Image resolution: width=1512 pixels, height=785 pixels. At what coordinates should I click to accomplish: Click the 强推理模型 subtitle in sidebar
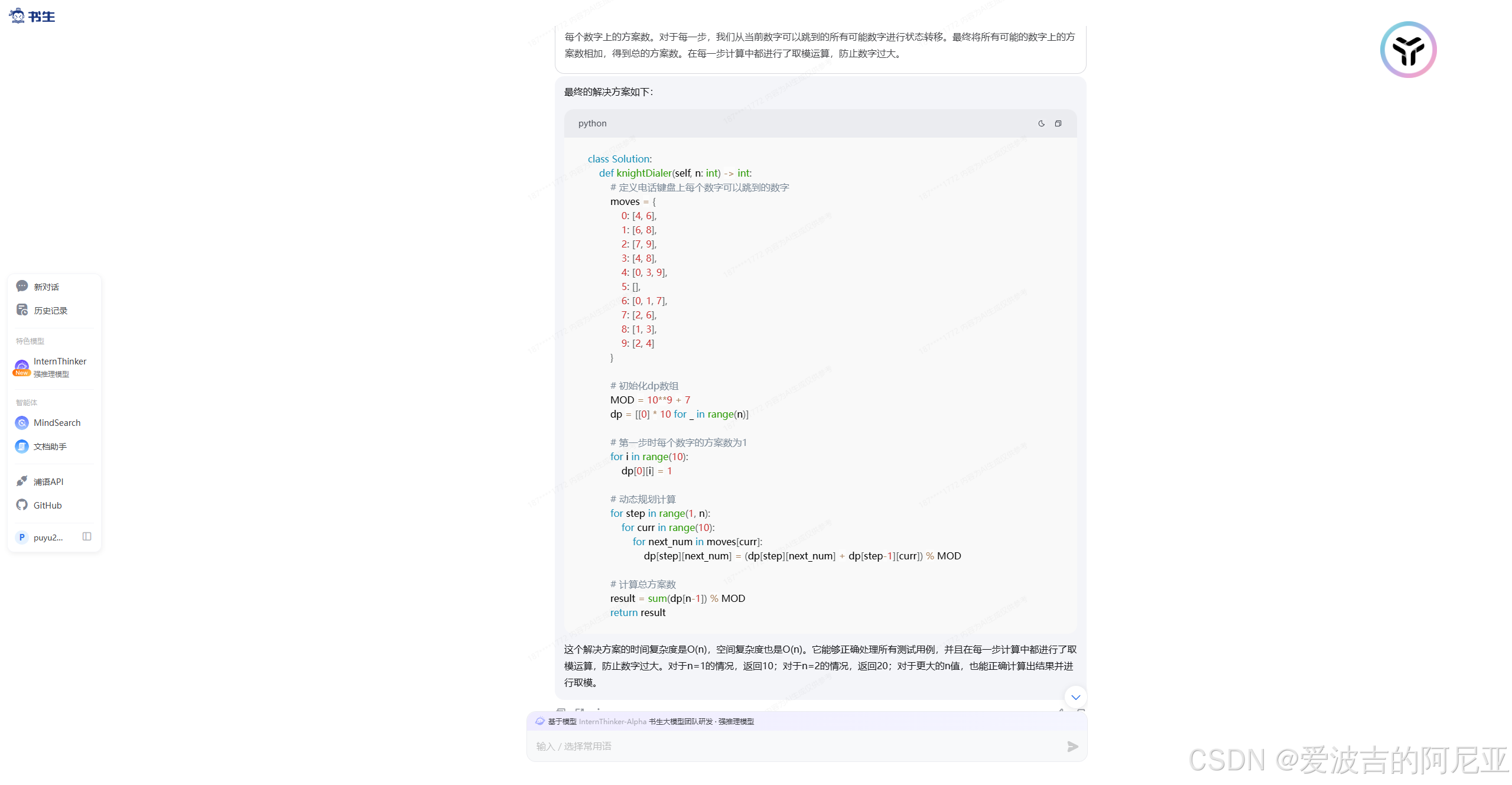click(51, 374)
